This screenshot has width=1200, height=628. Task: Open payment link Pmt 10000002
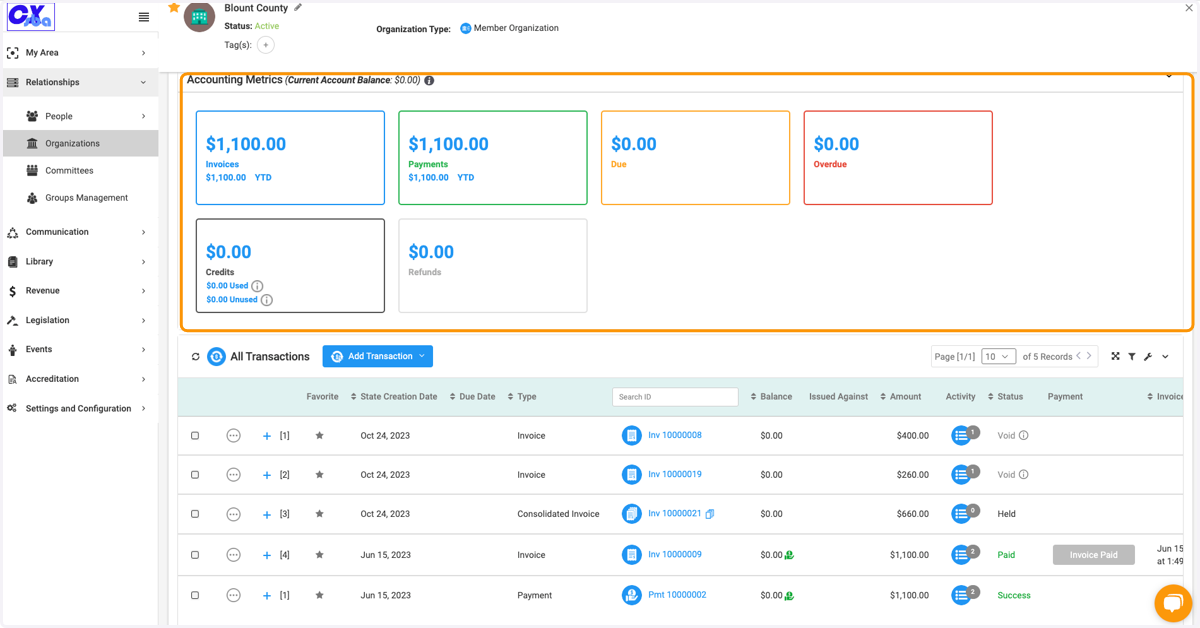click(x=677, y=595)
